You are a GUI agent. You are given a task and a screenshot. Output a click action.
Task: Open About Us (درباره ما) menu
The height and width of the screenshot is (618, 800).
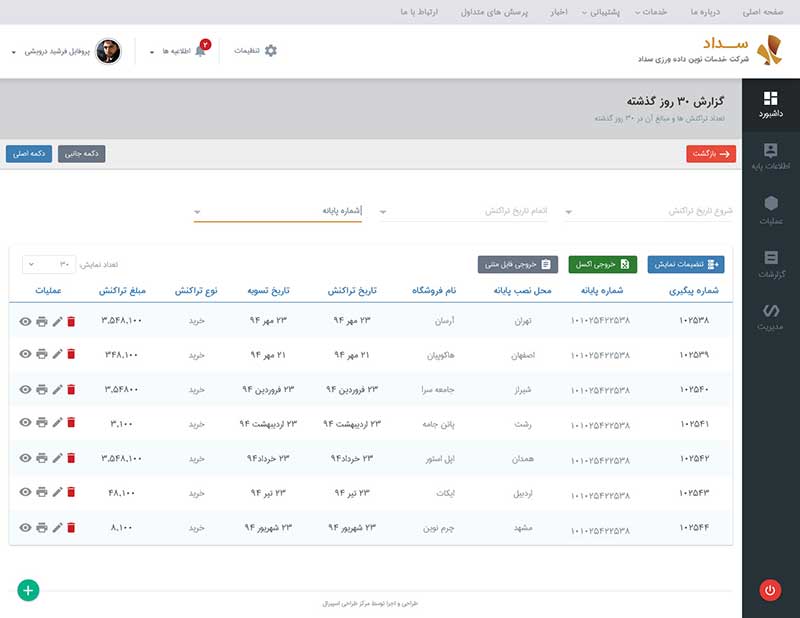coord(705,12)
